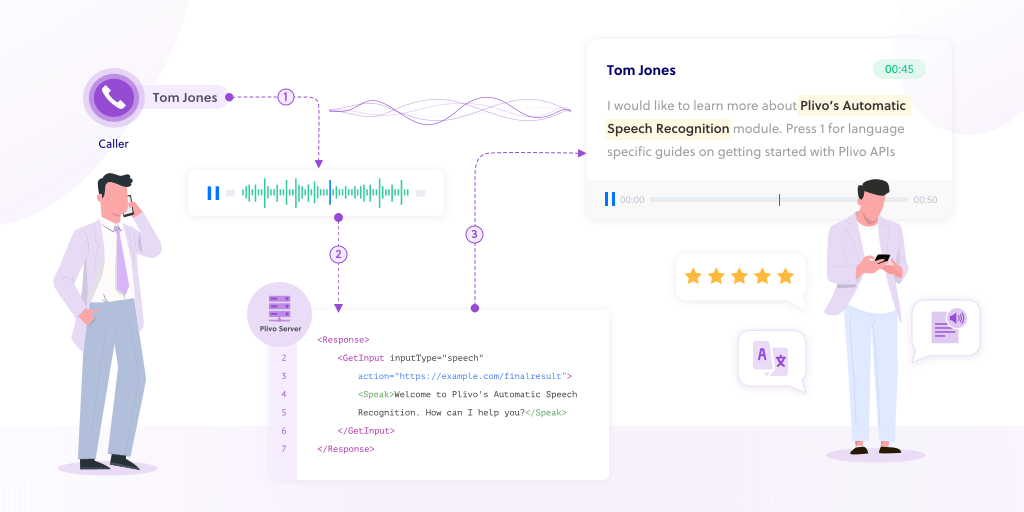Screen dimensions: 1024x512
Task: Click the </GetInput> closing tag
Action: coord(366,431)
